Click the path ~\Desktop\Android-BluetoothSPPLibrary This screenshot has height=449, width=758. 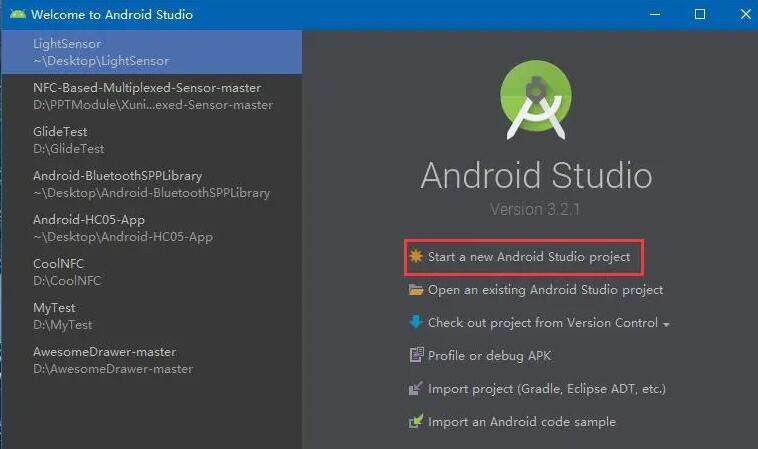[x=151, y=193]
